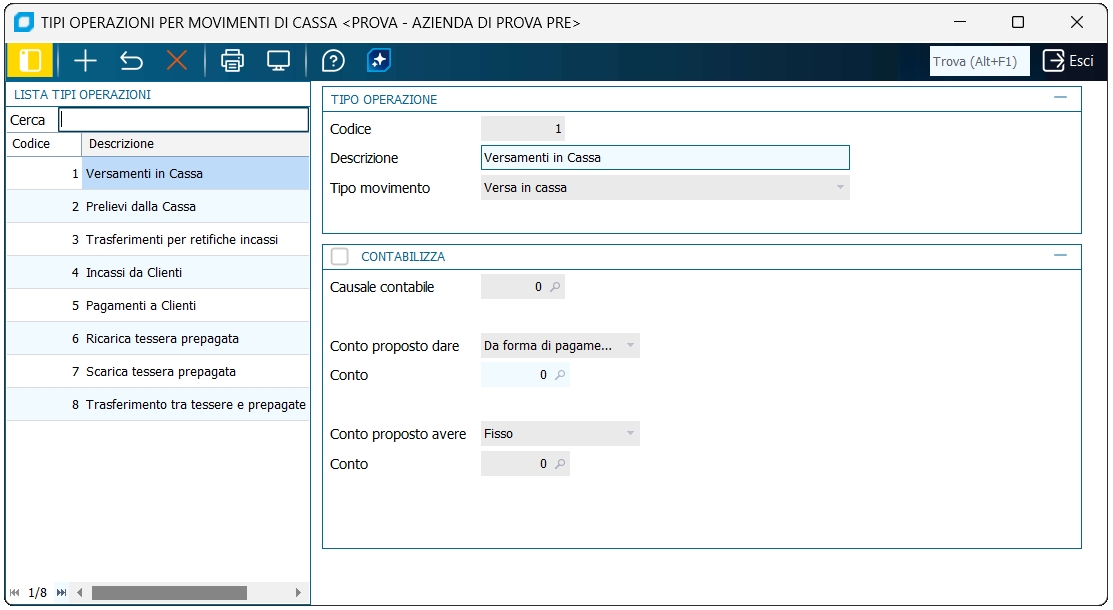This screenshot has width=1113, height=610.
Task: Click the monitor preview icon
Action: point(278,61)
